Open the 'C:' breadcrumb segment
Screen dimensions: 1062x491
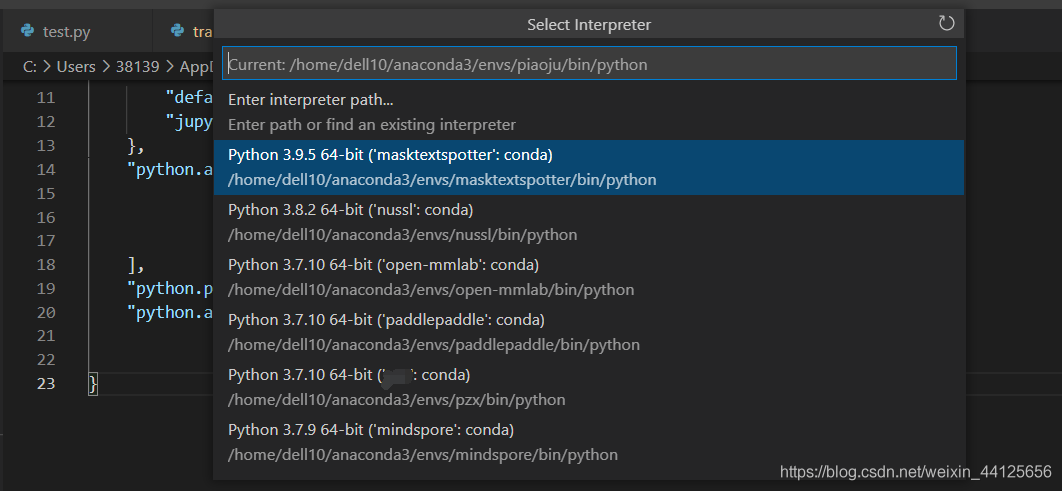(30, 67)
